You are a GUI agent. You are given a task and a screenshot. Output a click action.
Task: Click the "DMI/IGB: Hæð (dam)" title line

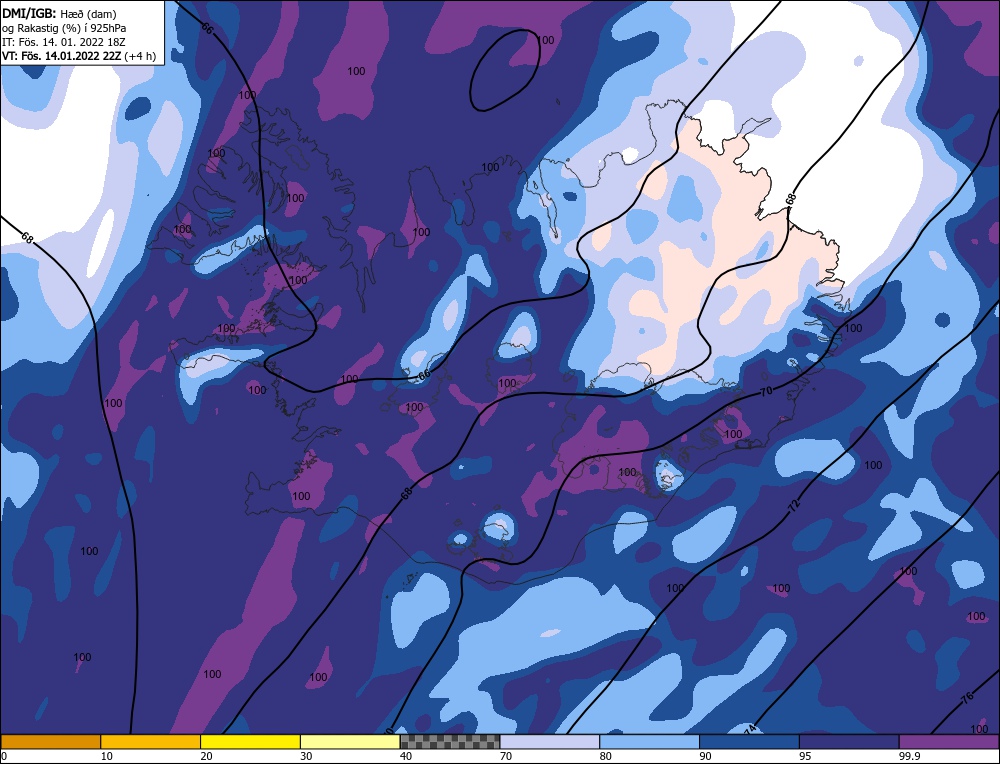pos(59,13)
